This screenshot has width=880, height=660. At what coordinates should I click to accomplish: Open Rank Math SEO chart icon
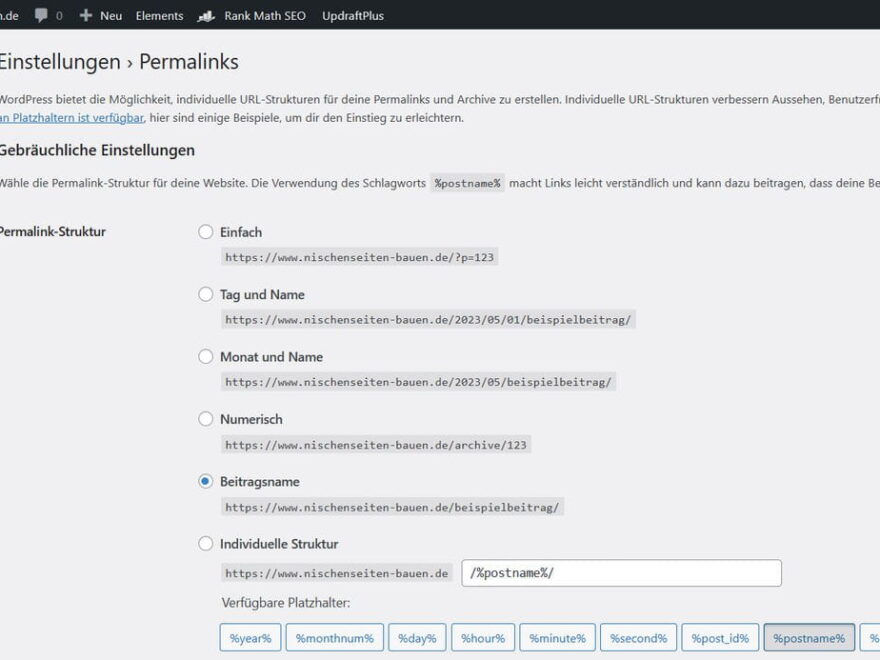point(207,15)
